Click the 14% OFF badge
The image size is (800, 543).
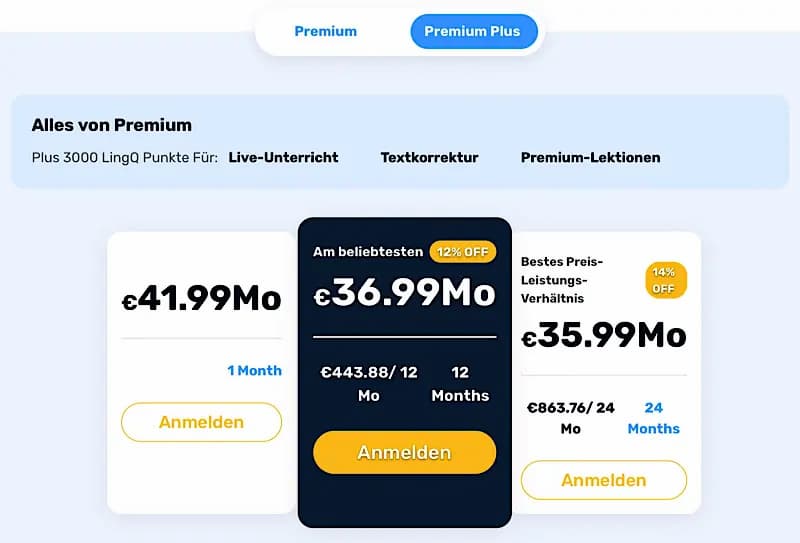[666, 280]
